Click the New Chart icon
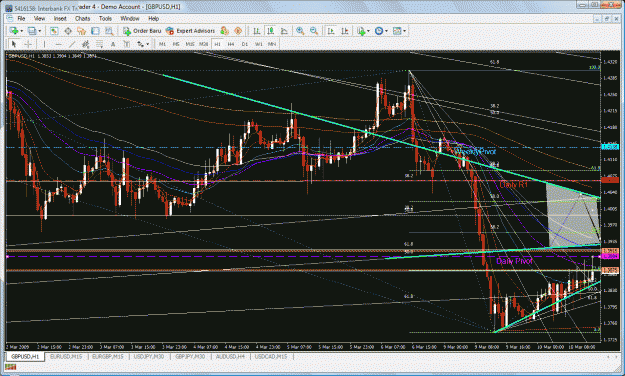This screenshot has width=625, height=376. tap(14, 31)
